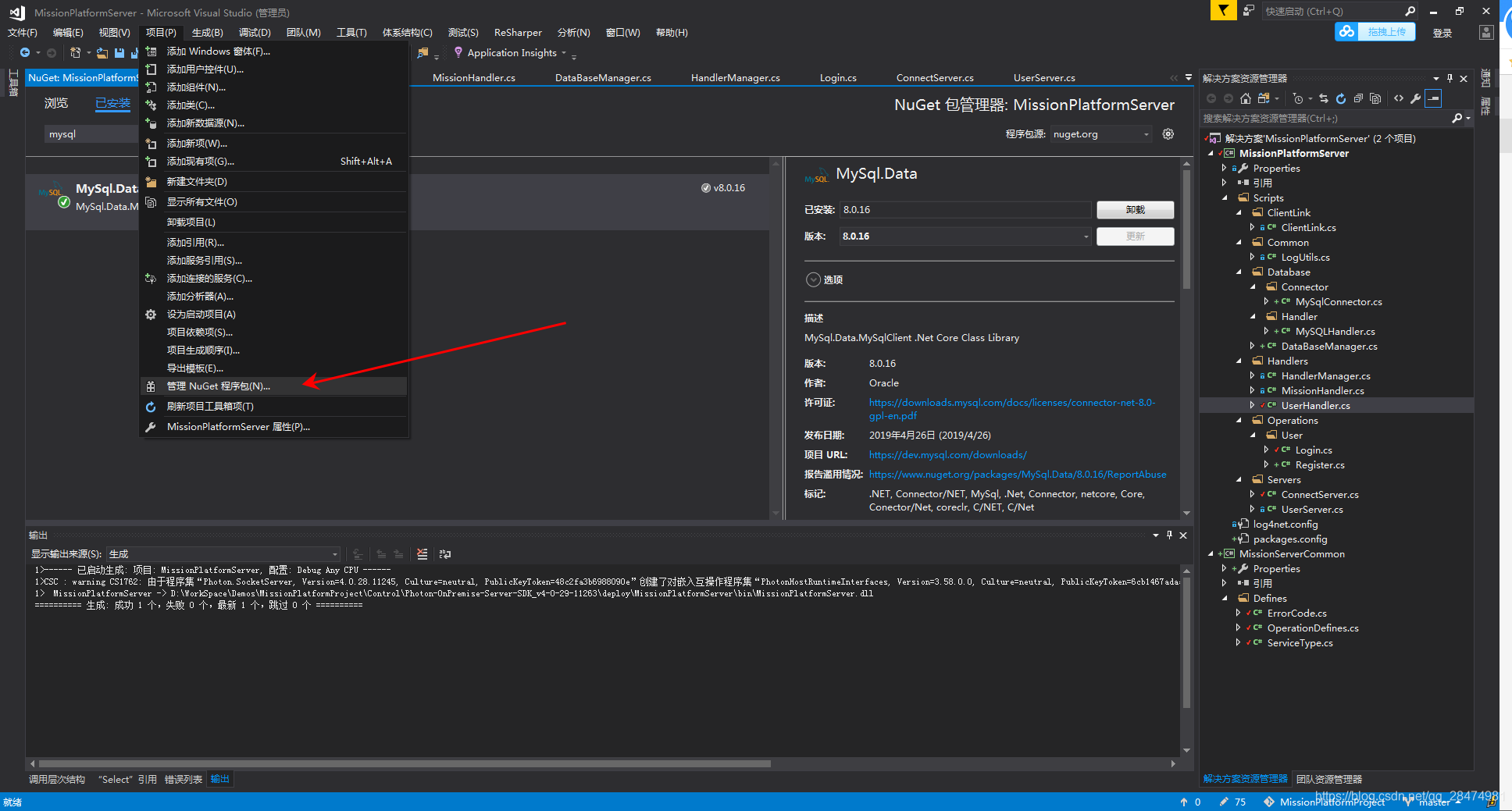Toggle Show All Files in Solution Explorer
This screenshot has height=811, width=1512.
tap(1375, 98)
